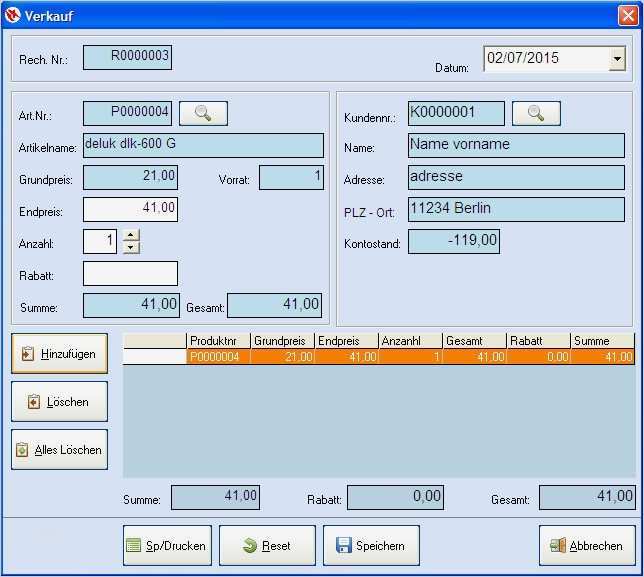The image size is (644, 577).
Task: Click the Verkauf window title icon
Action: [12, 15]
